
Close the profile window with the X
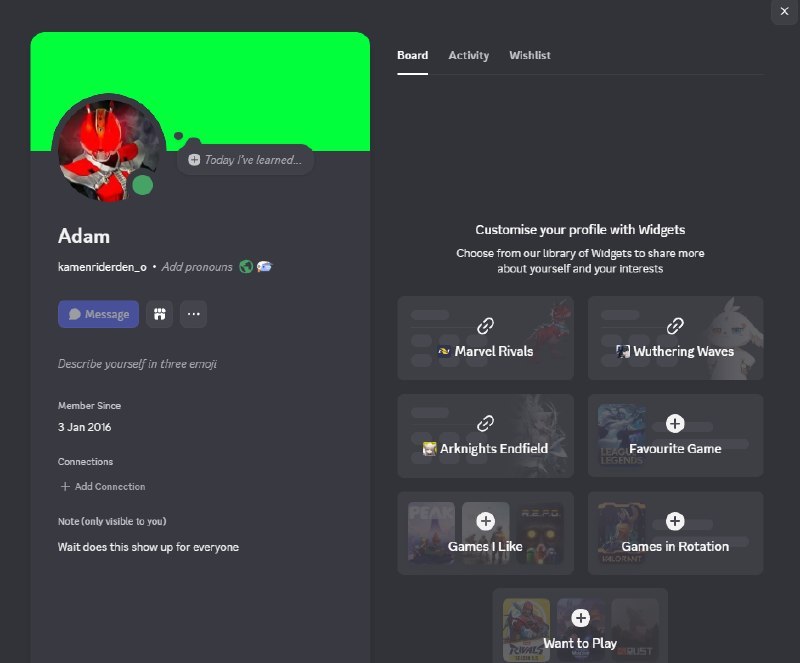point(784,11)
